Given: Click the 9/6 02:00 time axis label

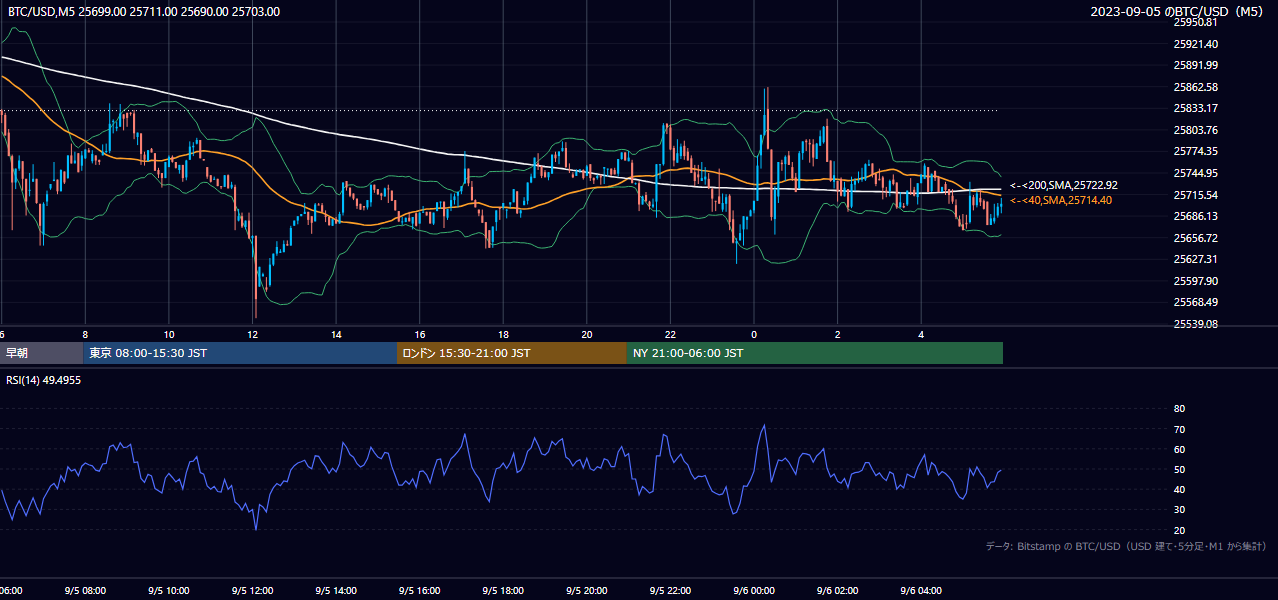Looking at the screenshot, I should (838, 591).
